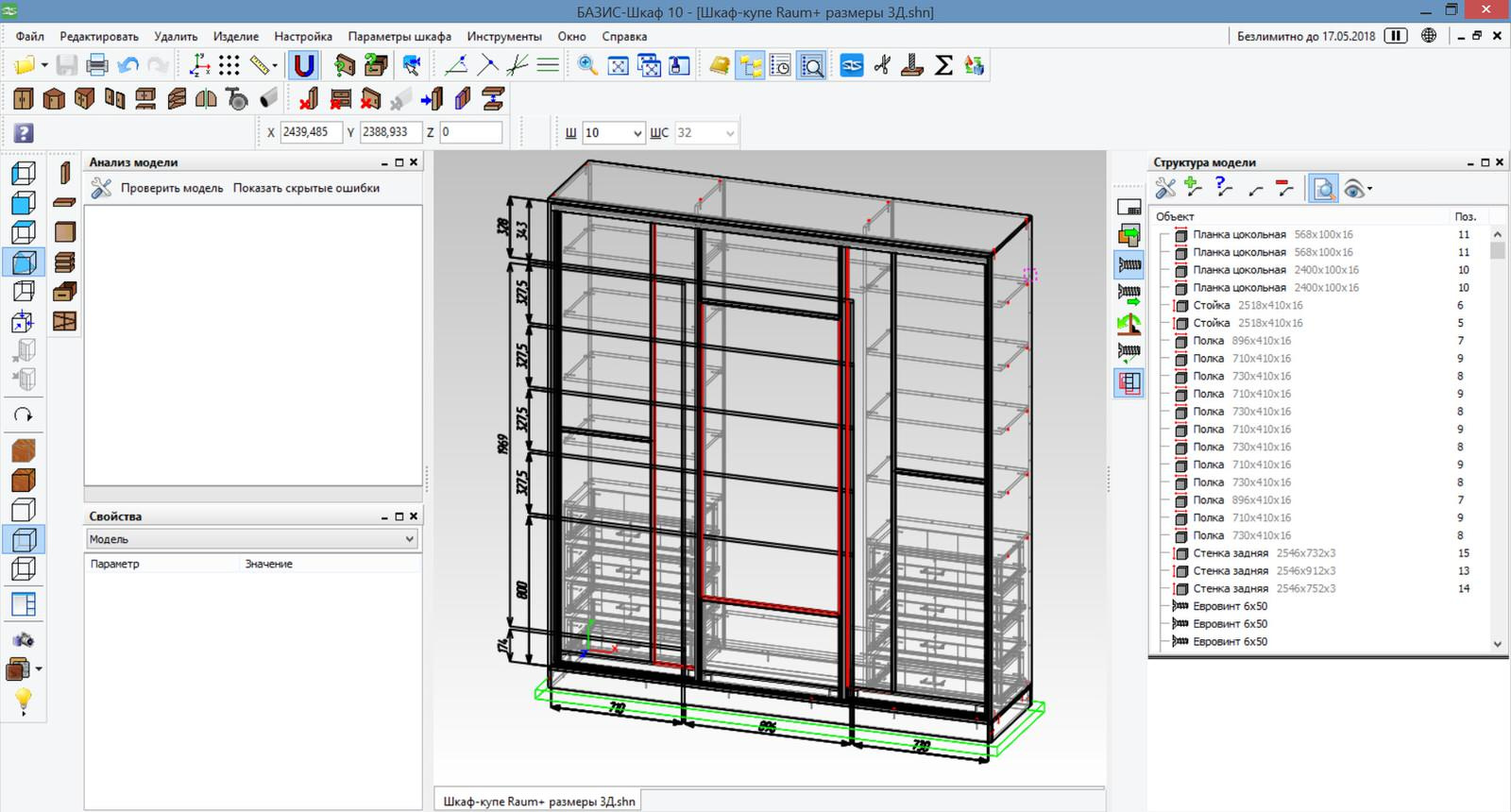This screenshot has width=1511, height=812.
Task: Open the Параметры шкафа menu
Action: click(x=399, y=37)
